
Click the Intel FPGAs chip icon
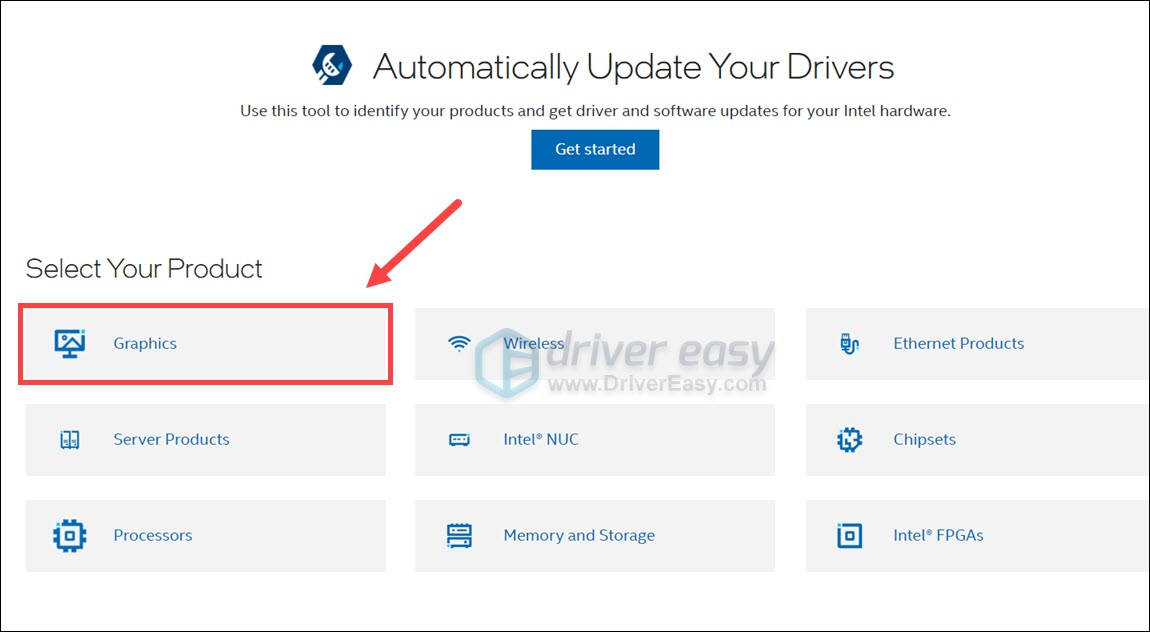point(849,535)
